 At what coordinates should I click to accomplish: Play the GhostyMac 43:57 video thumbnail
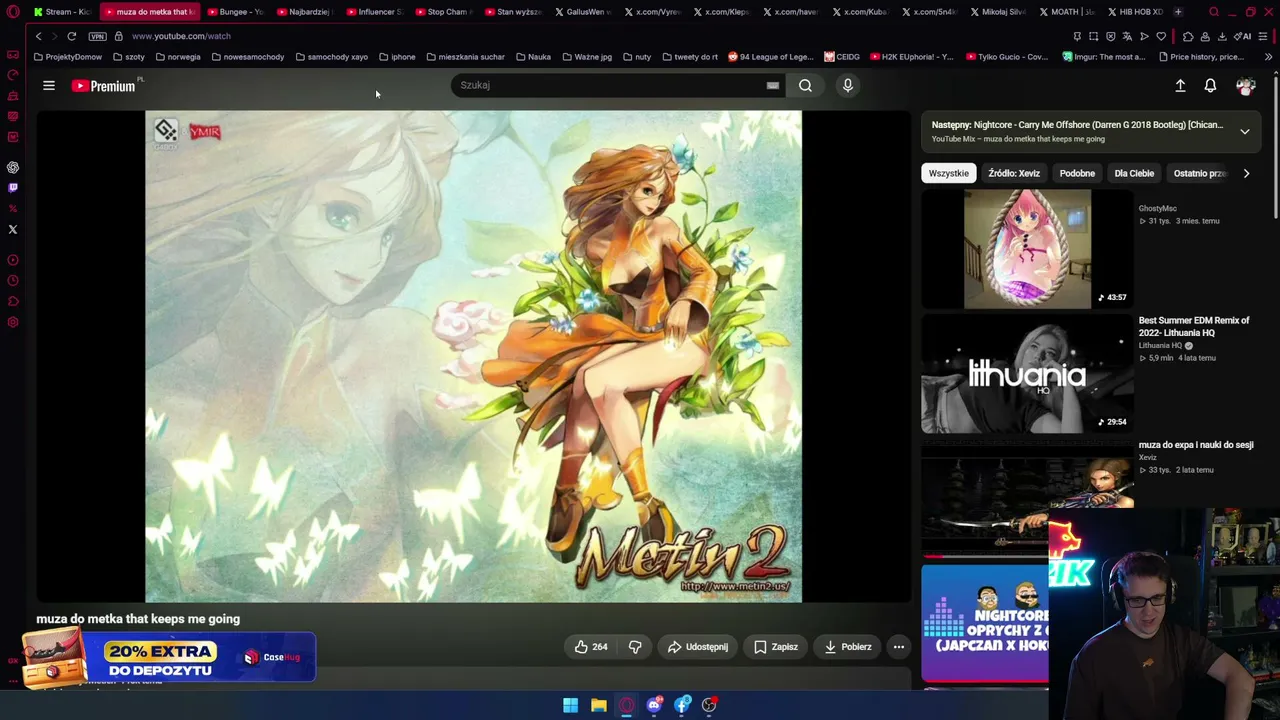1027,249
